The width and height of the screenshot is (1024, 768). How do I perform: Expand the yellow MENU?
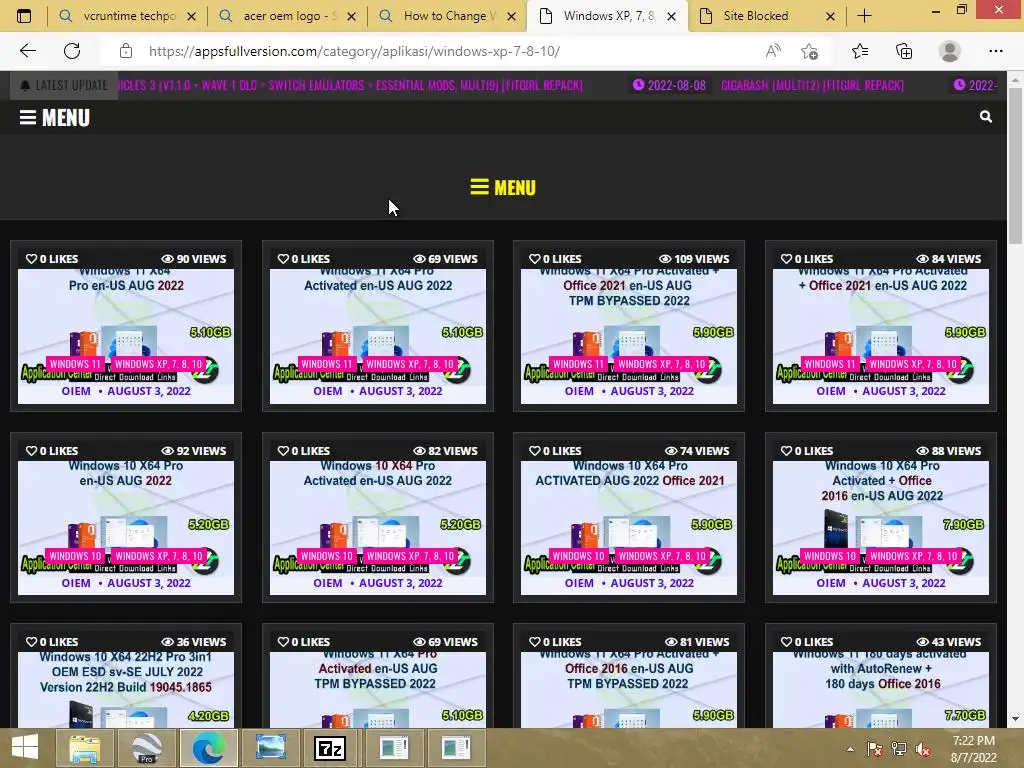coord(503,187)
